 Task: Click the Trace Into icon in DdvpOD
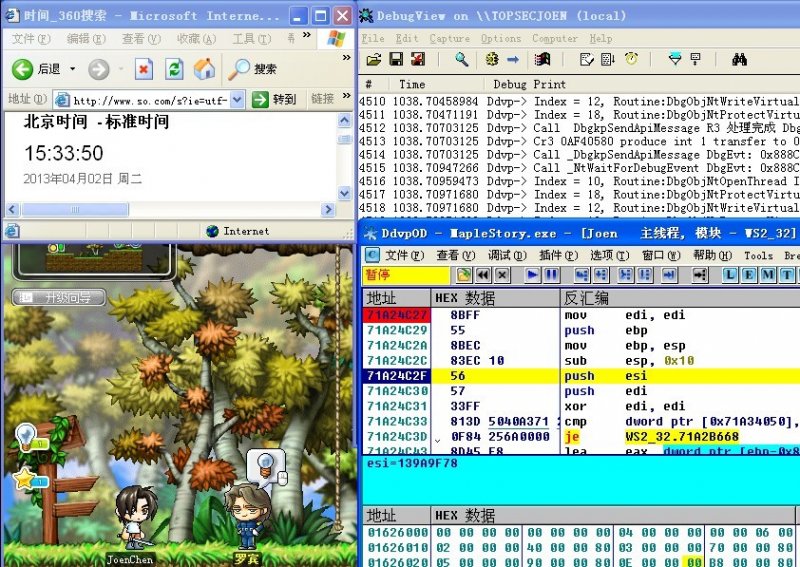(x=626, y=275)
